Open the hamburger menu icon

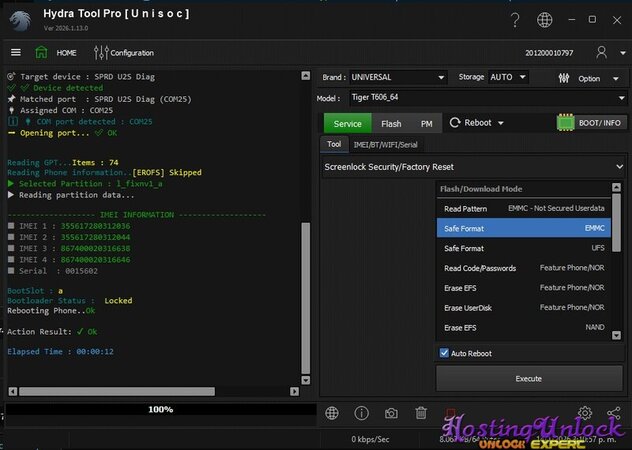coord(15,53)
